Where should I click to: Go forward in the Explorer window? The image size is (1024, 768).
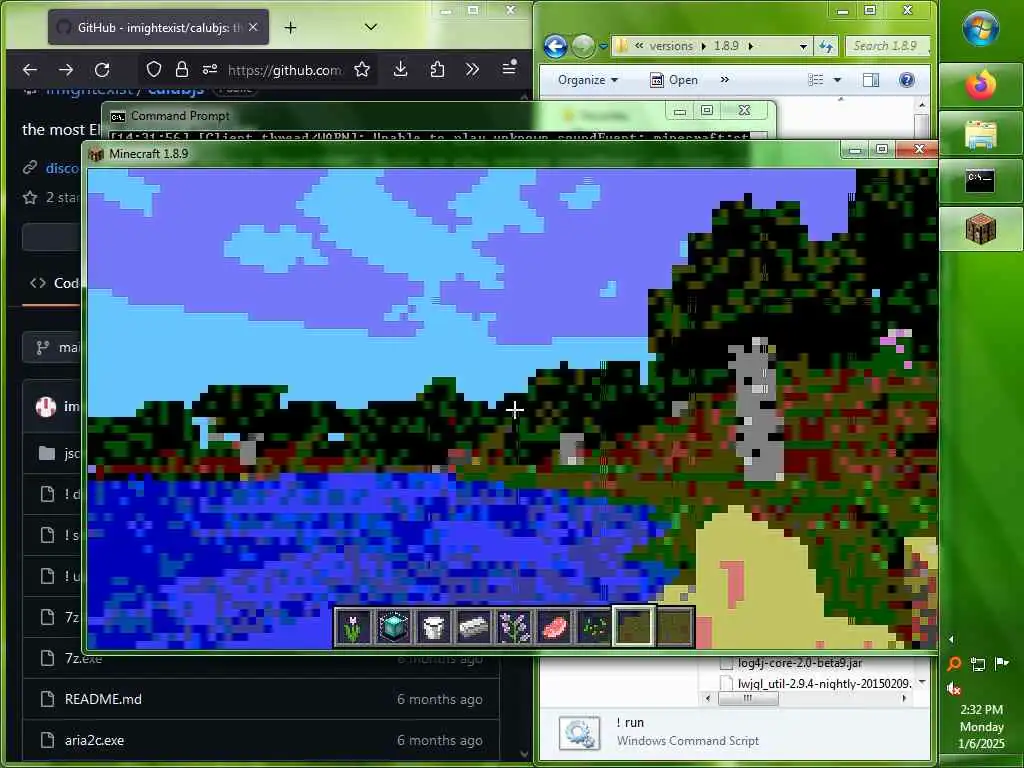[583, 46]
